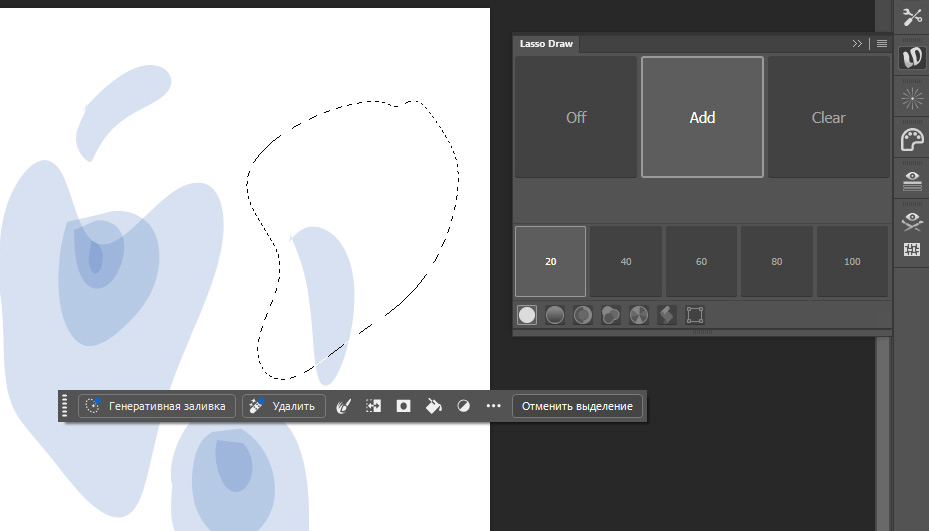Click the Генеративная заливка button
This screenshot has height=531, width=929.
[x=158, y=406]
